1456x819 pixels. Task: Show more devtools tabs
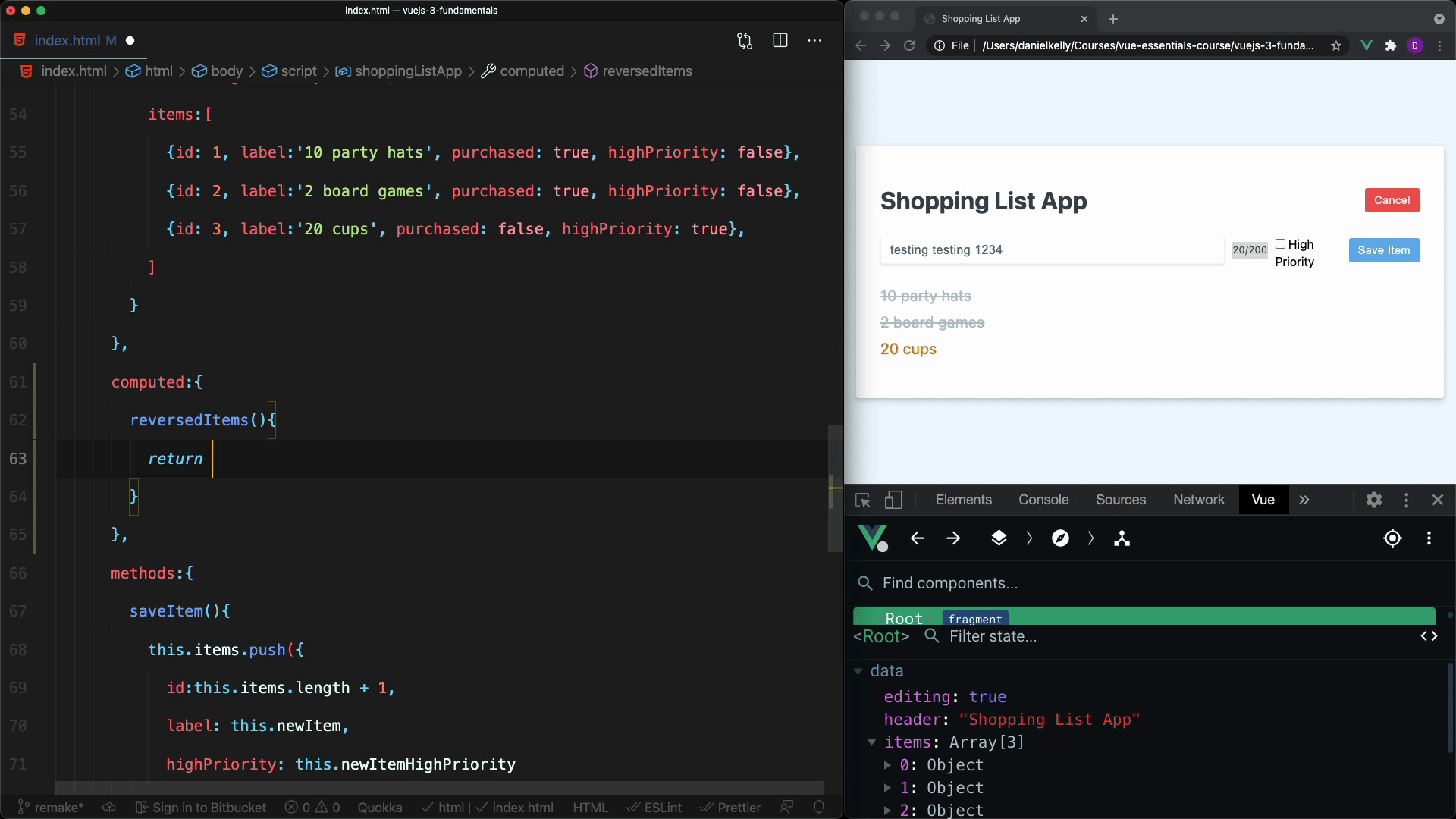tap(1304, 500)
